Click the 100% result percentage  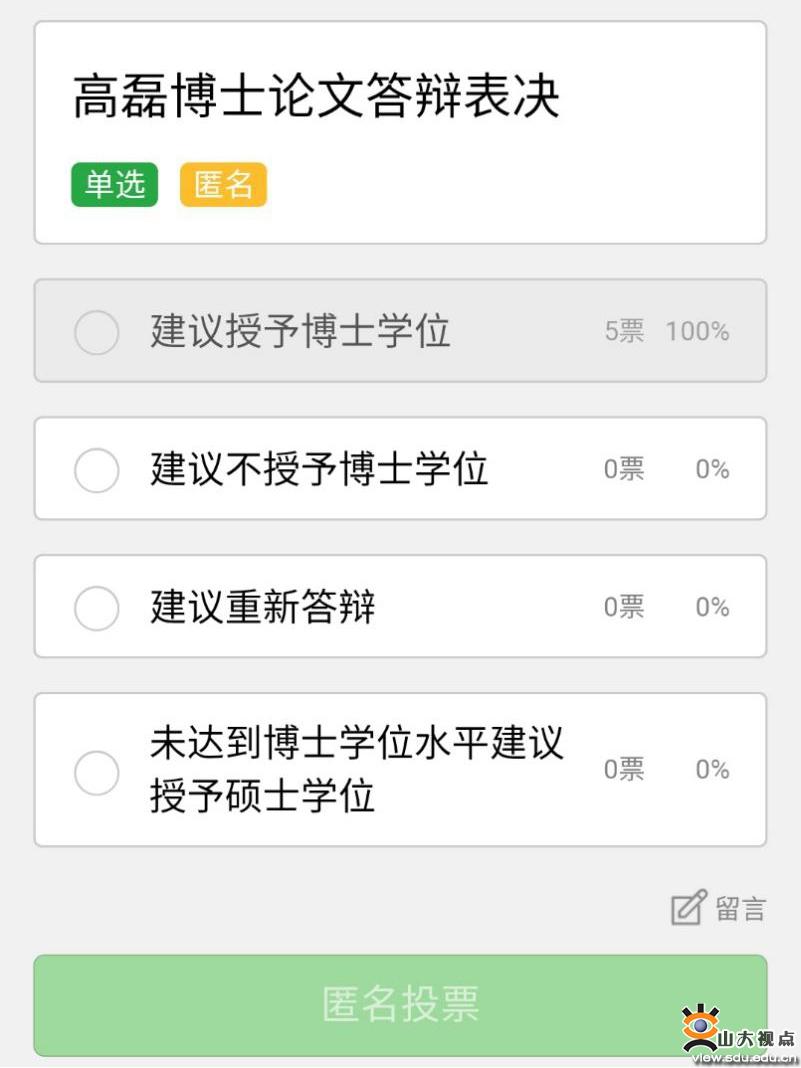[697, 331]
